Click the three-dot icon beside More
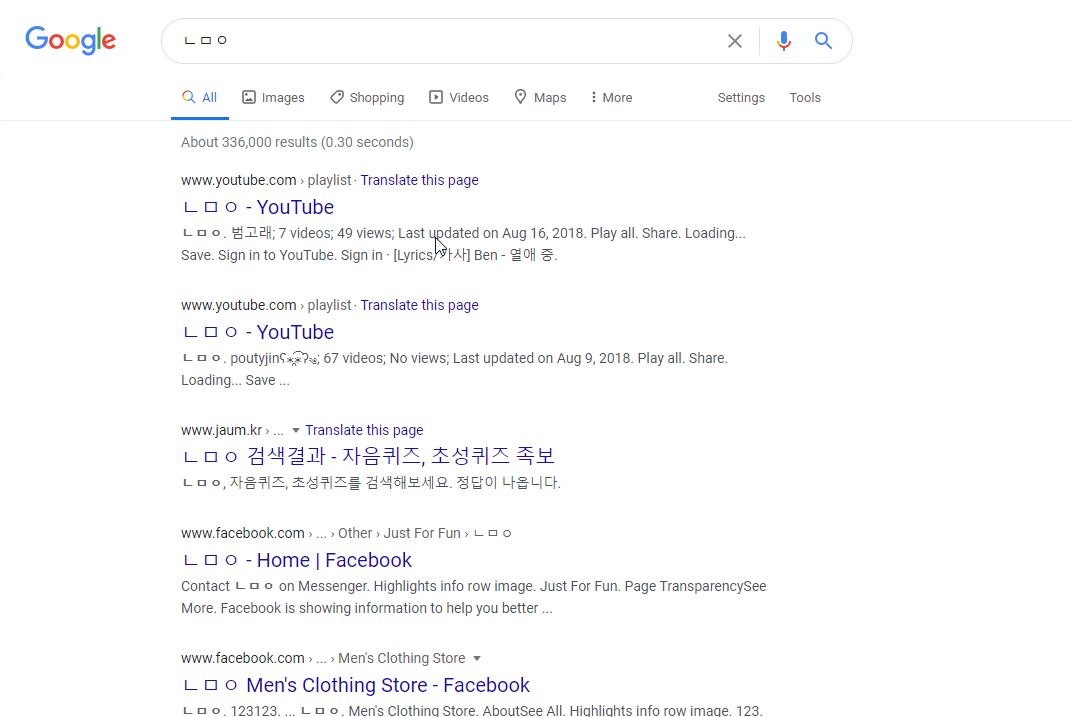 pos(593,97)
